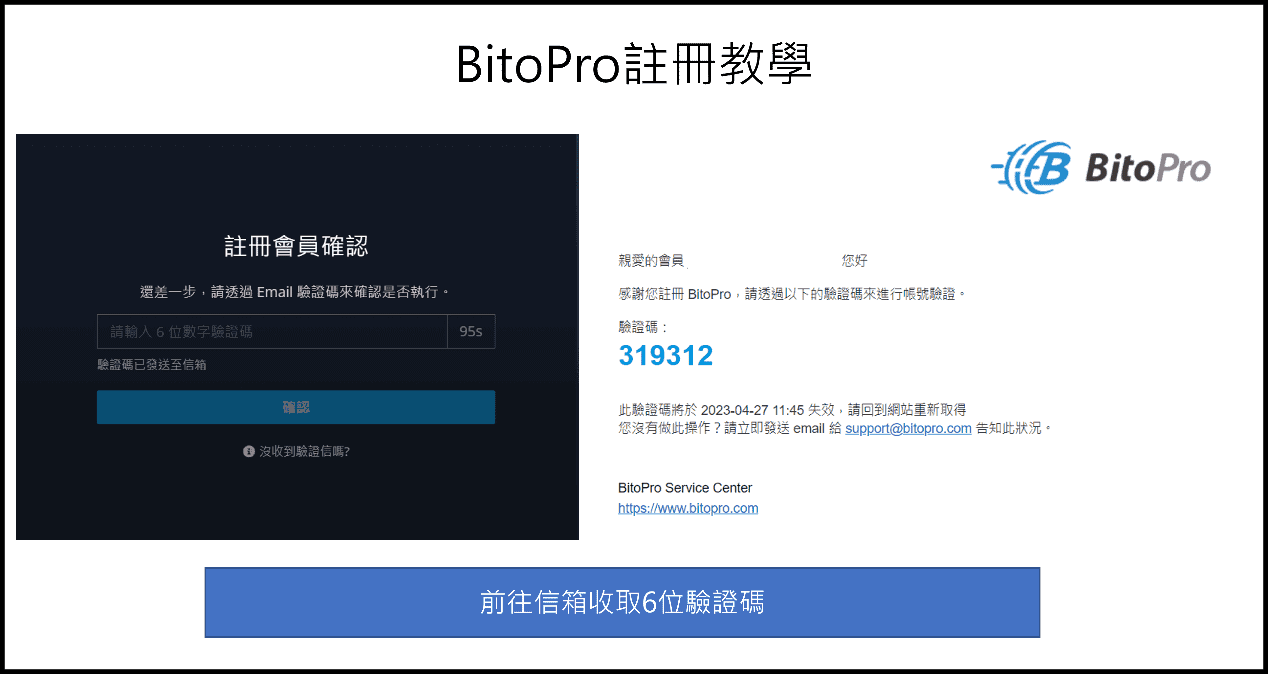Select the verification code 319312
The width and height of the screenshot is (1268, 674).
point(666,355)
